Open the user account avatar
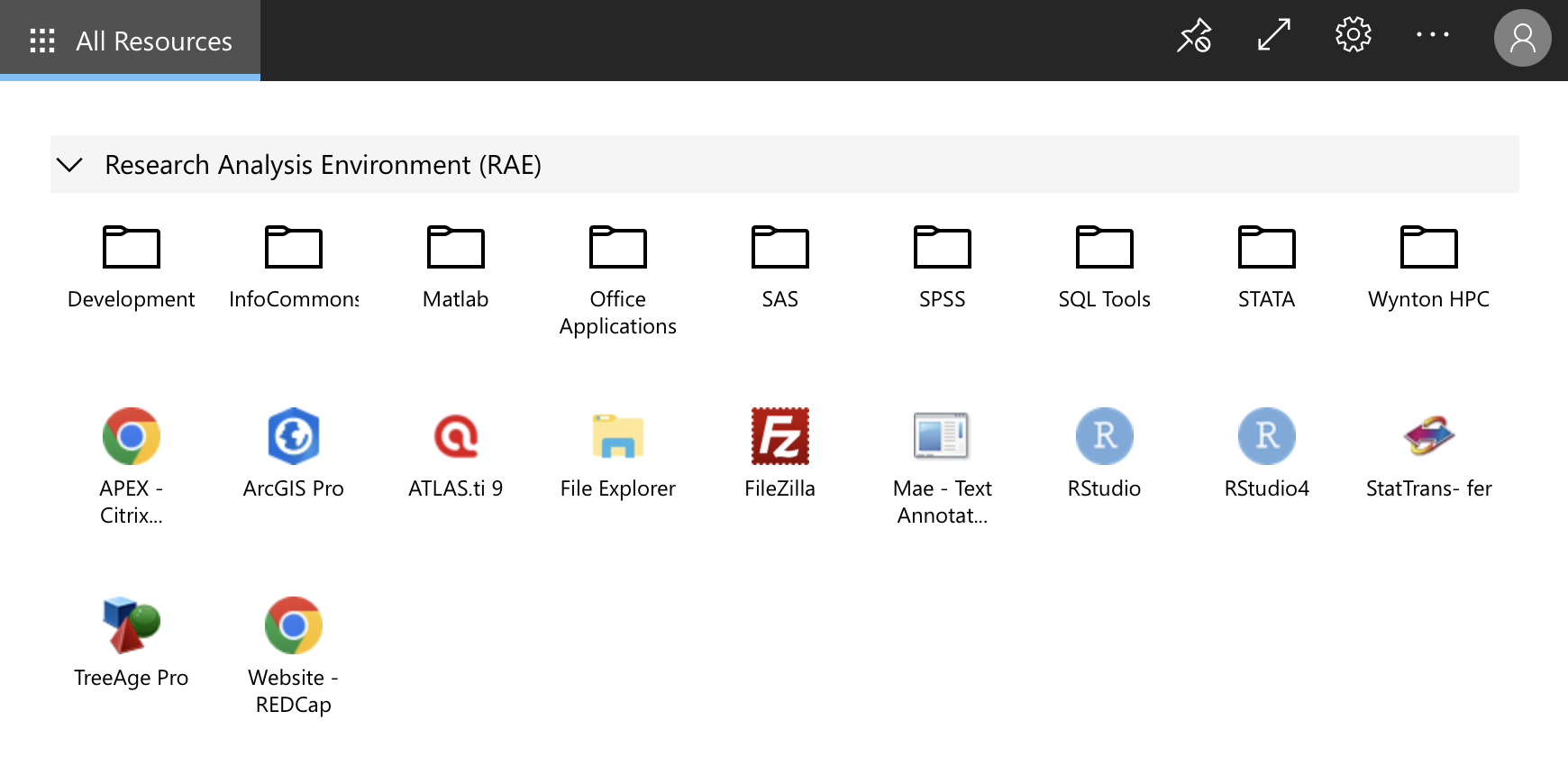 (1523, 38)
